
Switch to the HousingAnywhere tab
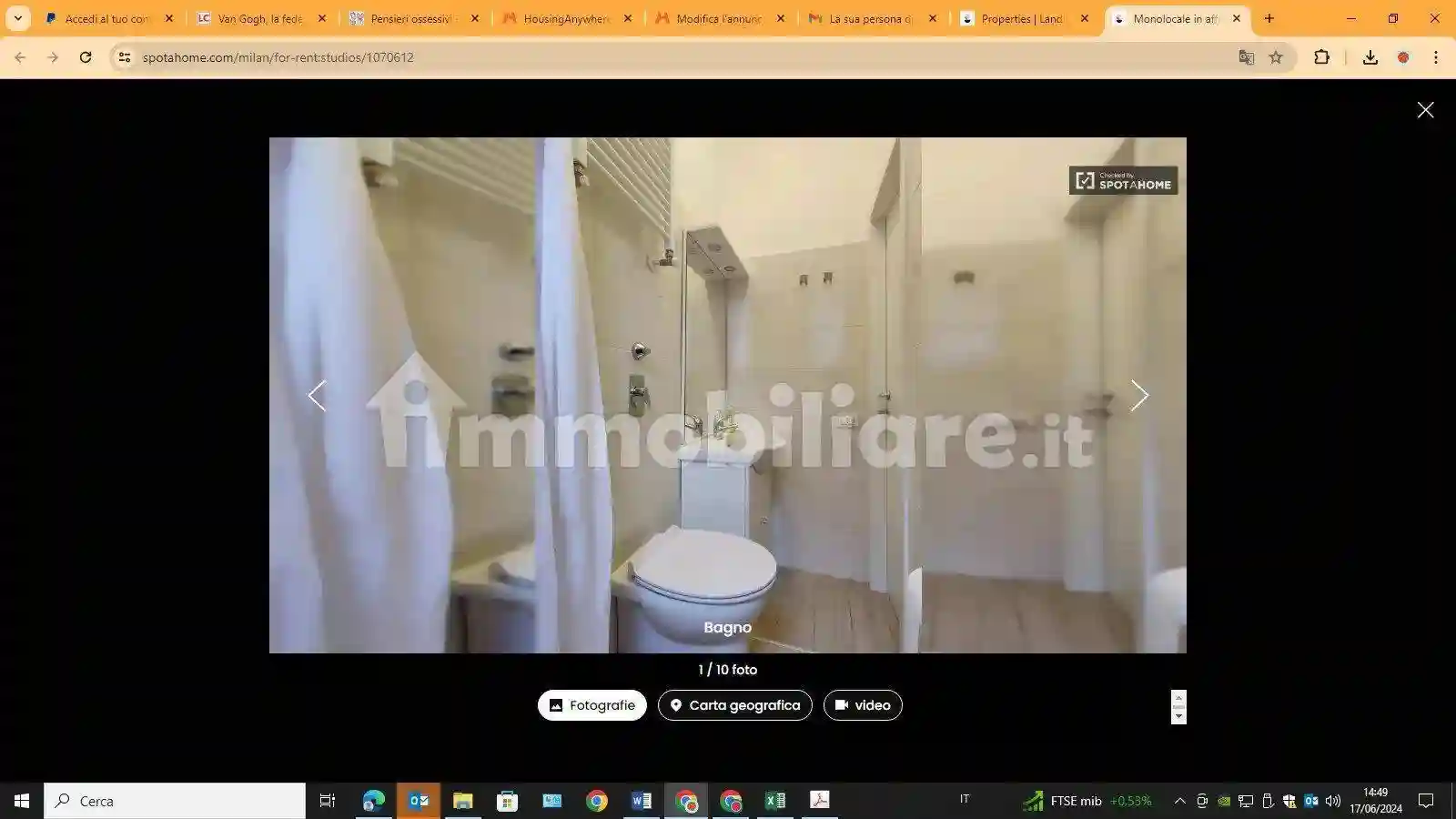[x=564, y=18]
